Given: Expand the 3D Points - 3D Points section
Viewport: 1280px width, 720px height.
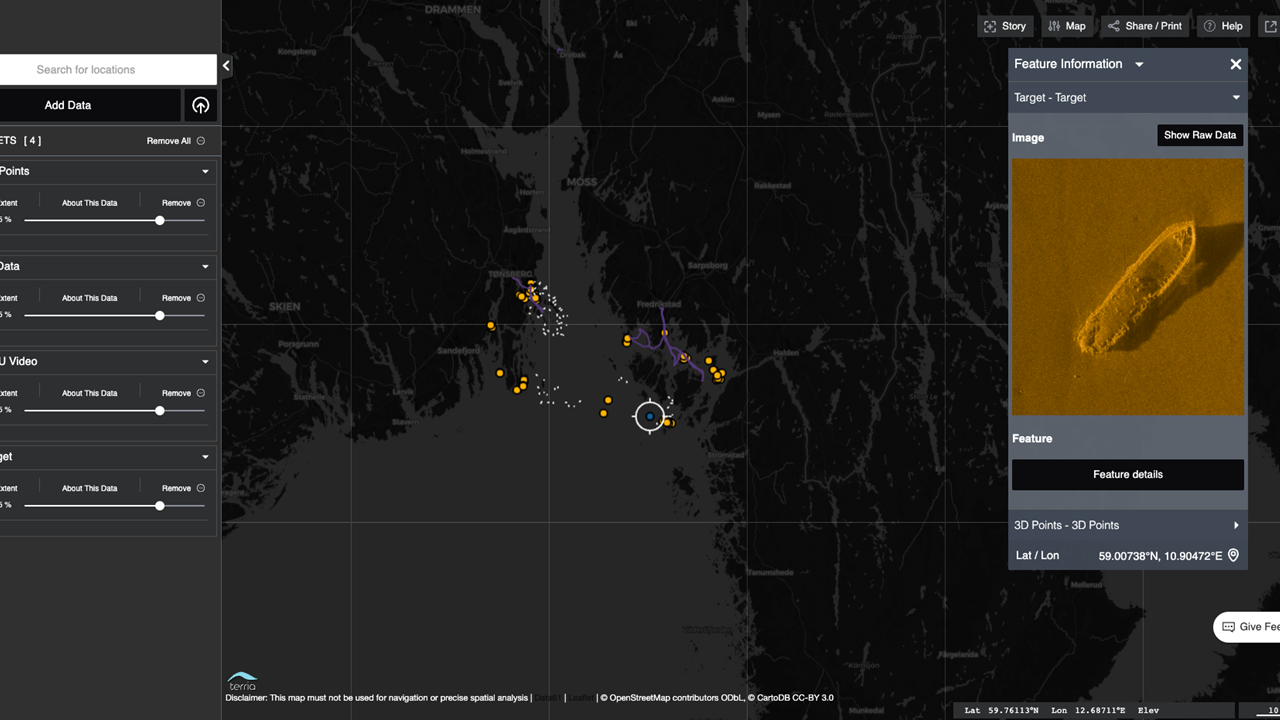Looking at the screenshot, I should [x=1236, y=525].
